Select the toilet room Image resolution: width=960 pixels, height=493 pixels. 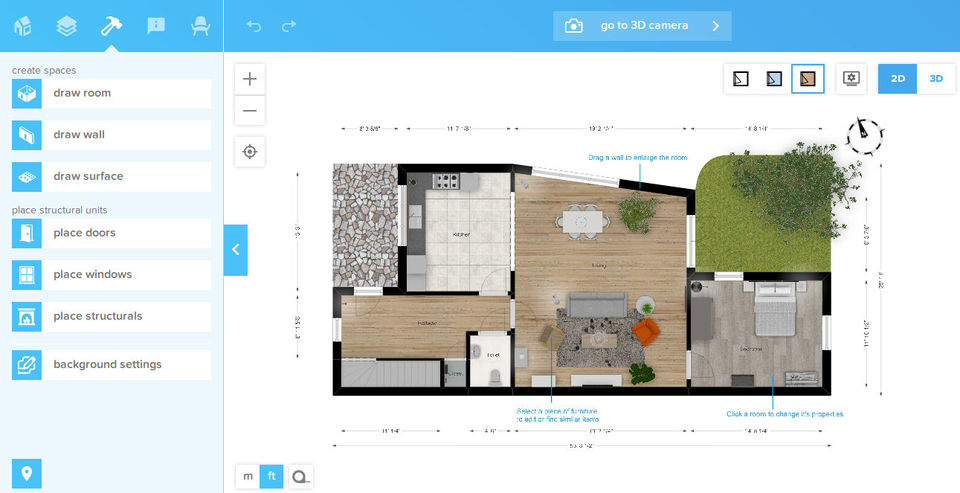(x=490, y=360)
